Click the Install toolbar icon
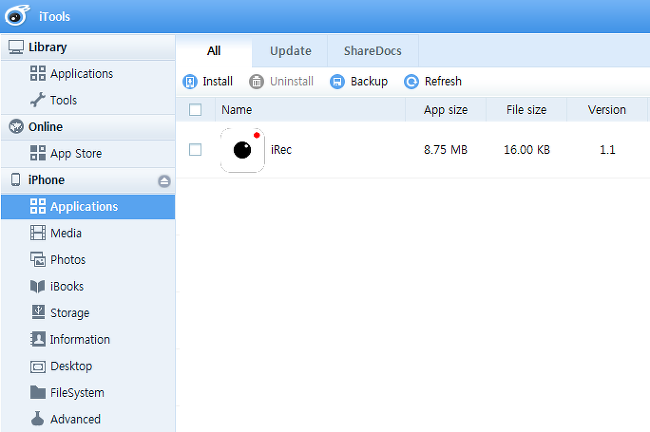The width and height of the screenshot is (650, 432). click(x=190, y=81)
